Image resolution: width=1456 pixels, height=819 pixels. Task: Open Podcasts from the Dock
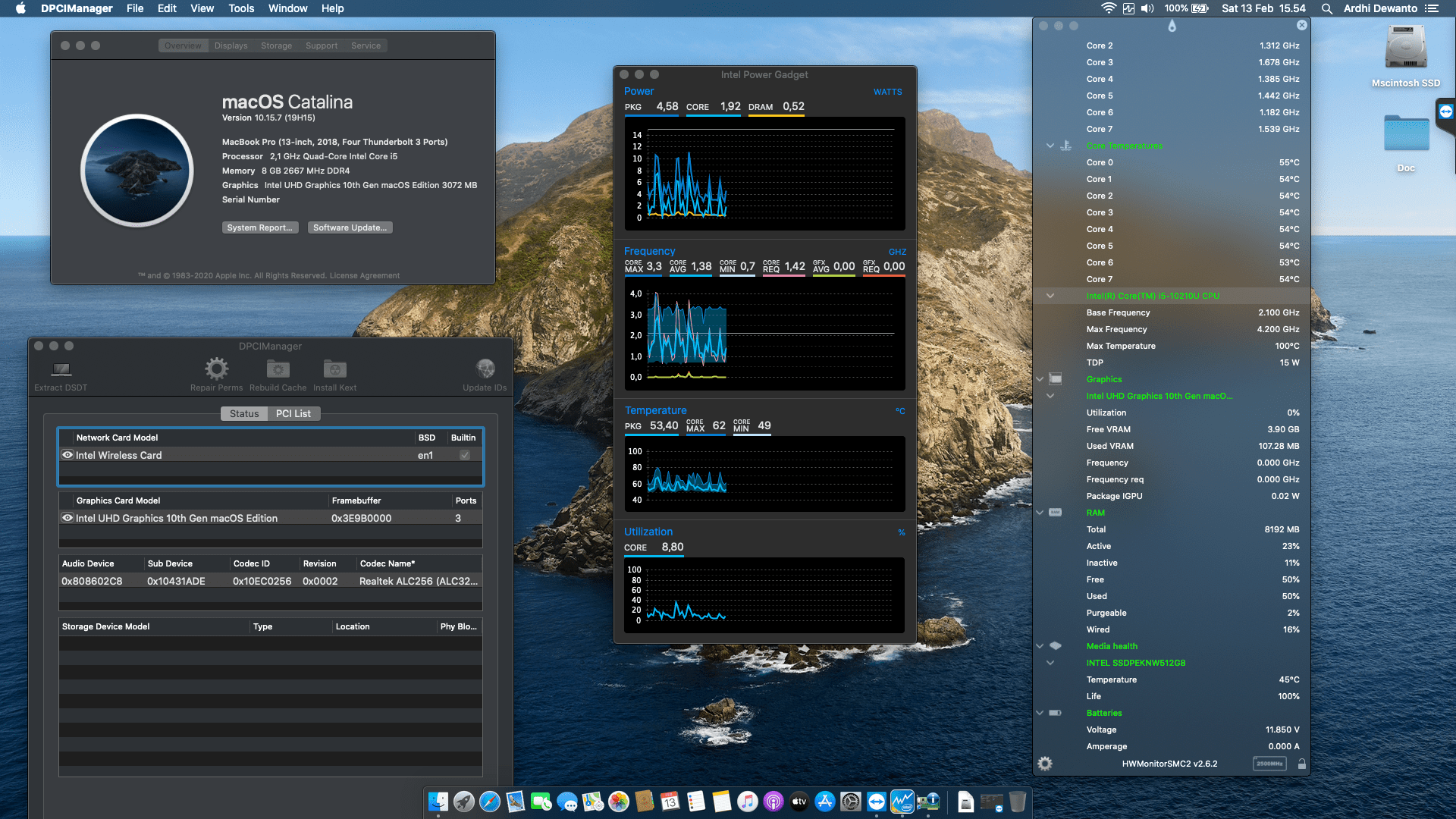point(773,802)
